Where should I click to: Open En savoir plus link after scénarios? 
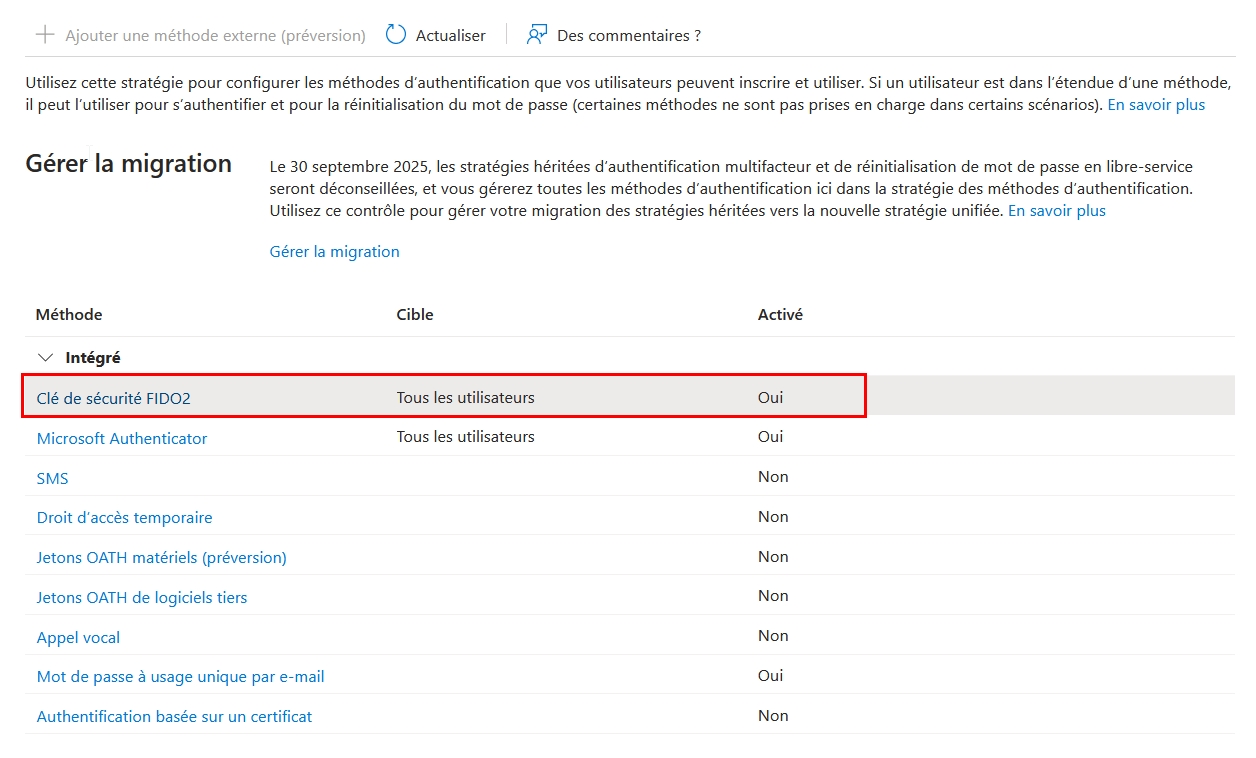click(1156, 104)
